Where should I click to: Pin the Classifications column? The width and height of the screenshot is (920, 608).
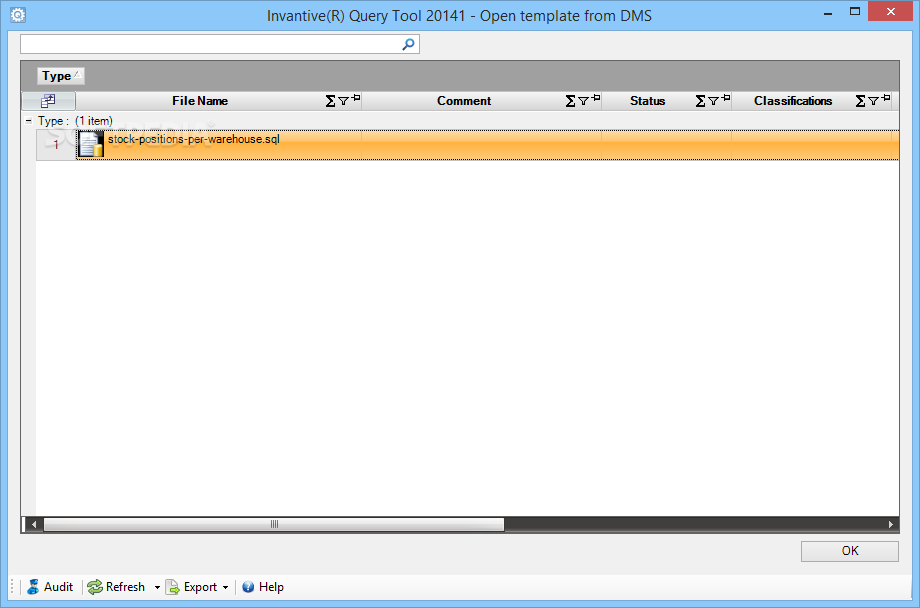886,98
